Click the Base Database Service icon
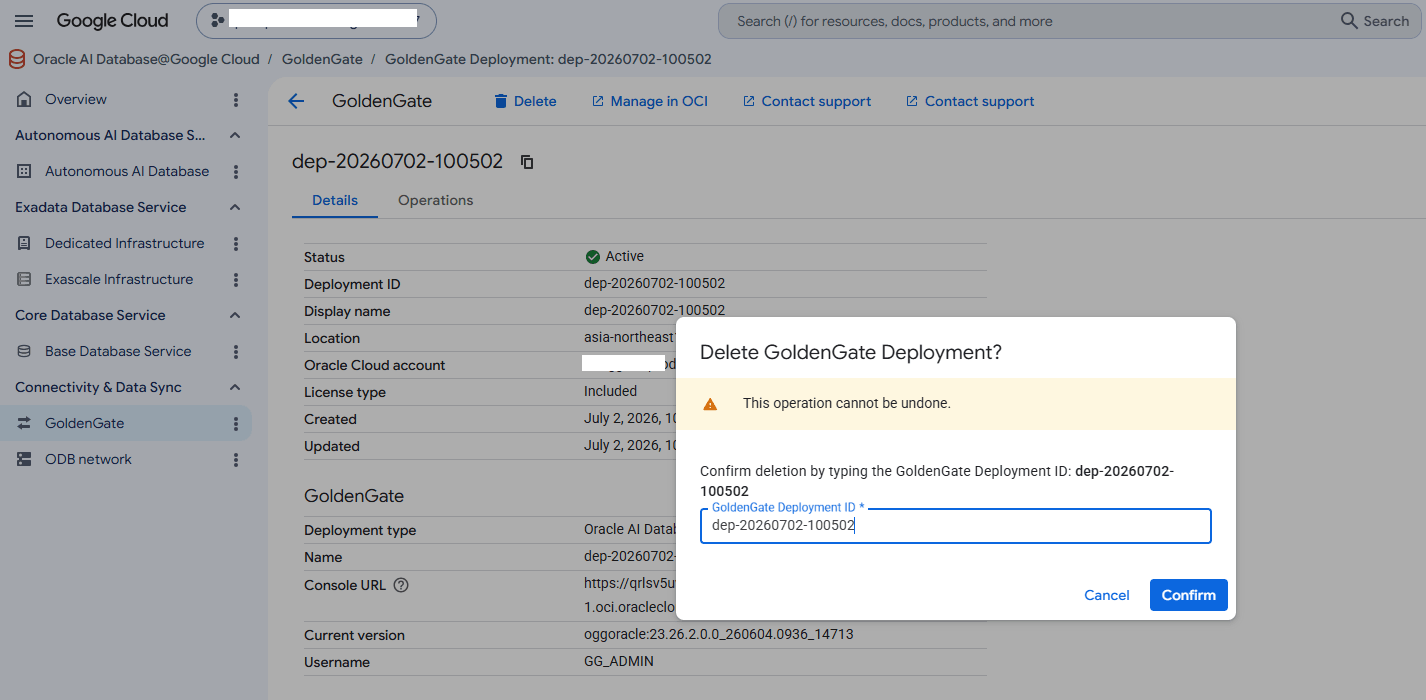The image size is (1426, 700). coord(24,351)
